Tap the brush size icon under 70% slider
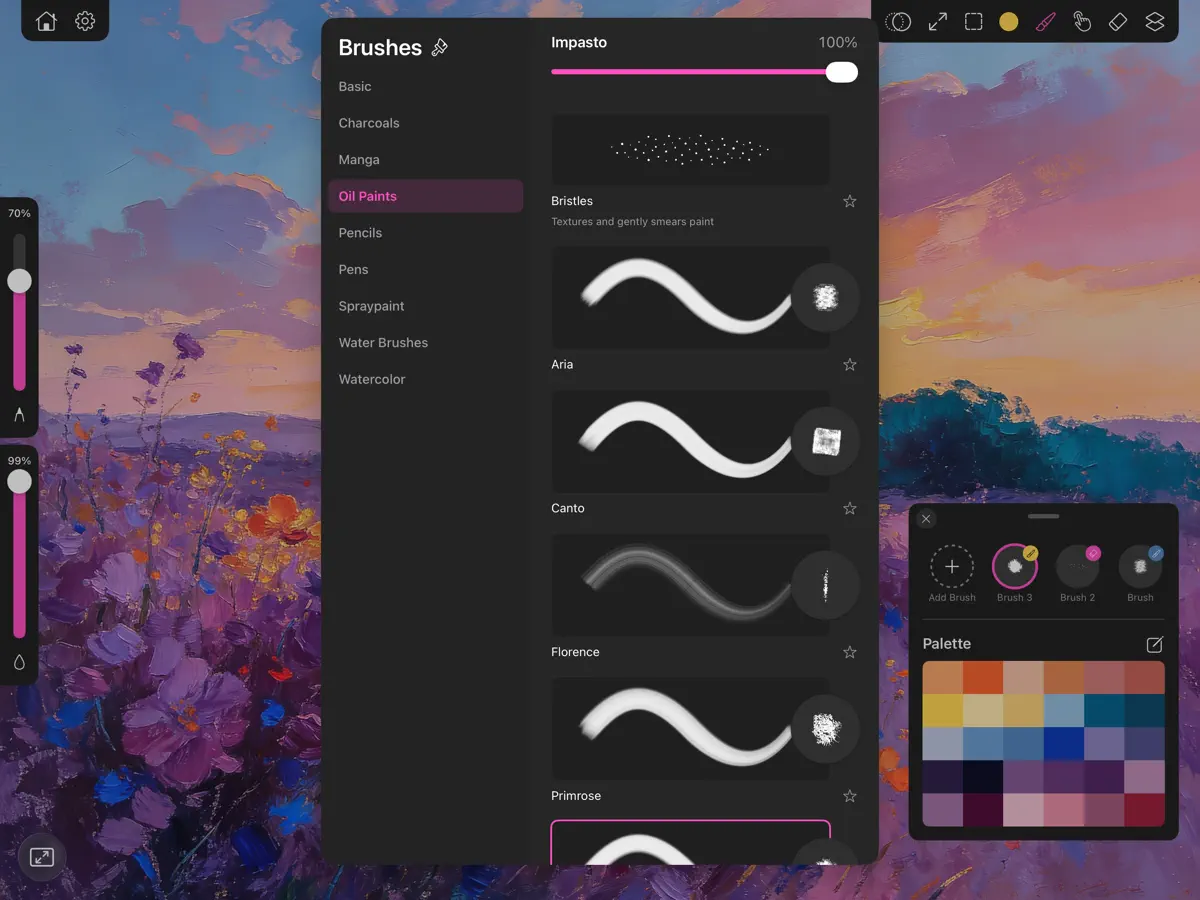The height and width of the screenshot is (900, 1200). tap(19, 414)
